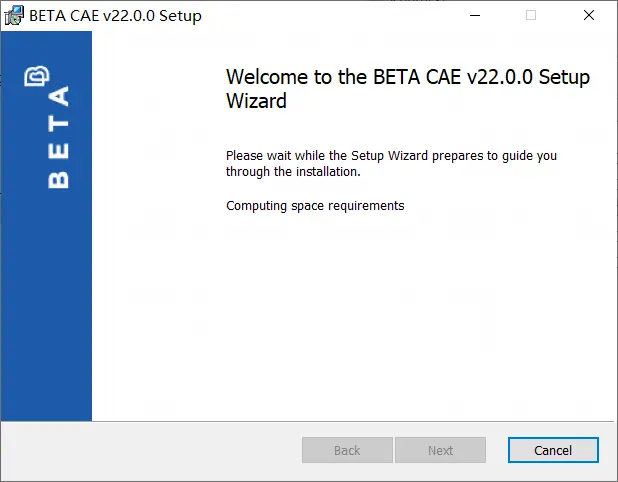Click the word 'Wizard' in the heading
This screenshot has height=482, width=618.
click(256, 100)
